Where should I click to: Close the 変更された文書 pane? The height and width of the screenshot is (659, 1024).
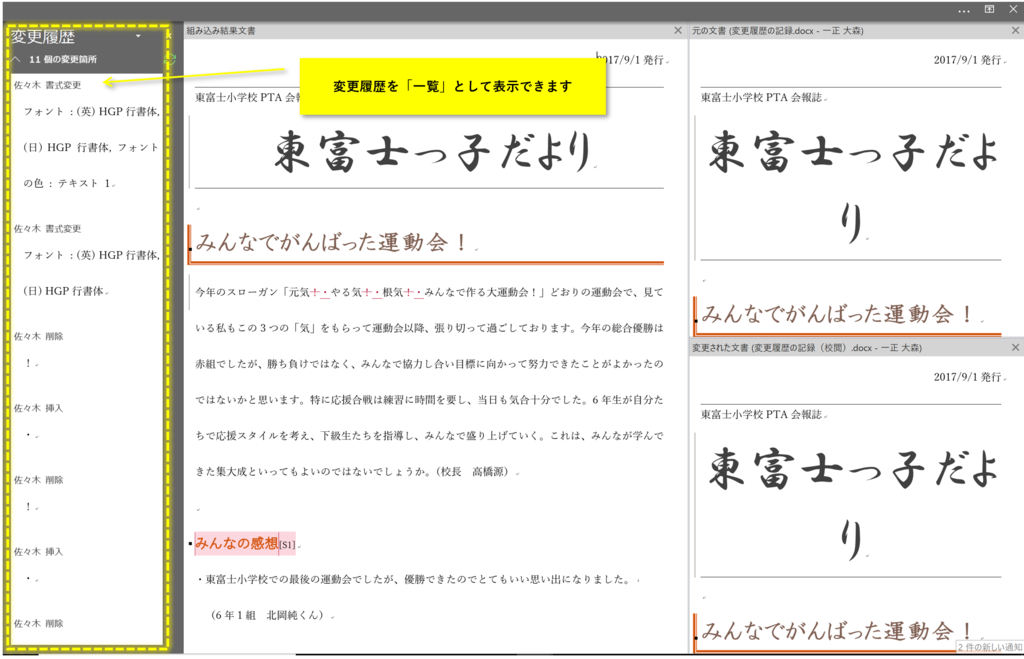click(x=1016, y=347)
